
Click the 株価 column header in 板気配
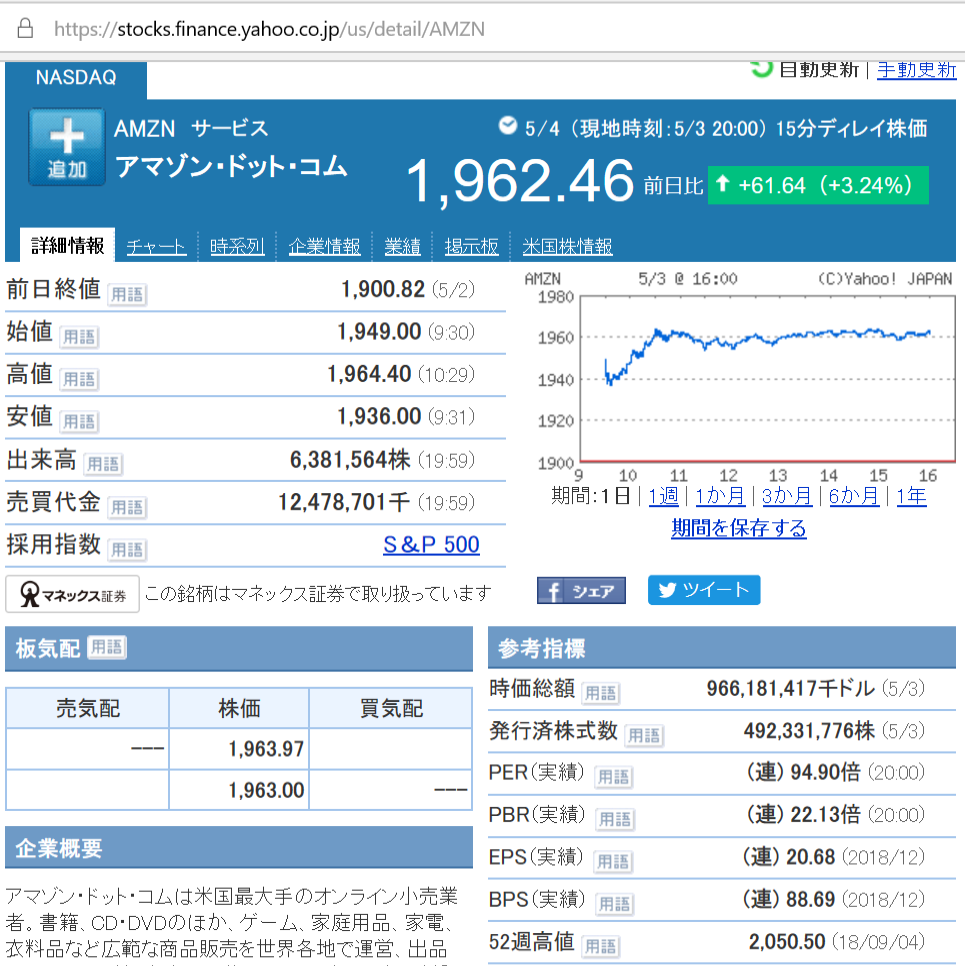coord(239,708)
